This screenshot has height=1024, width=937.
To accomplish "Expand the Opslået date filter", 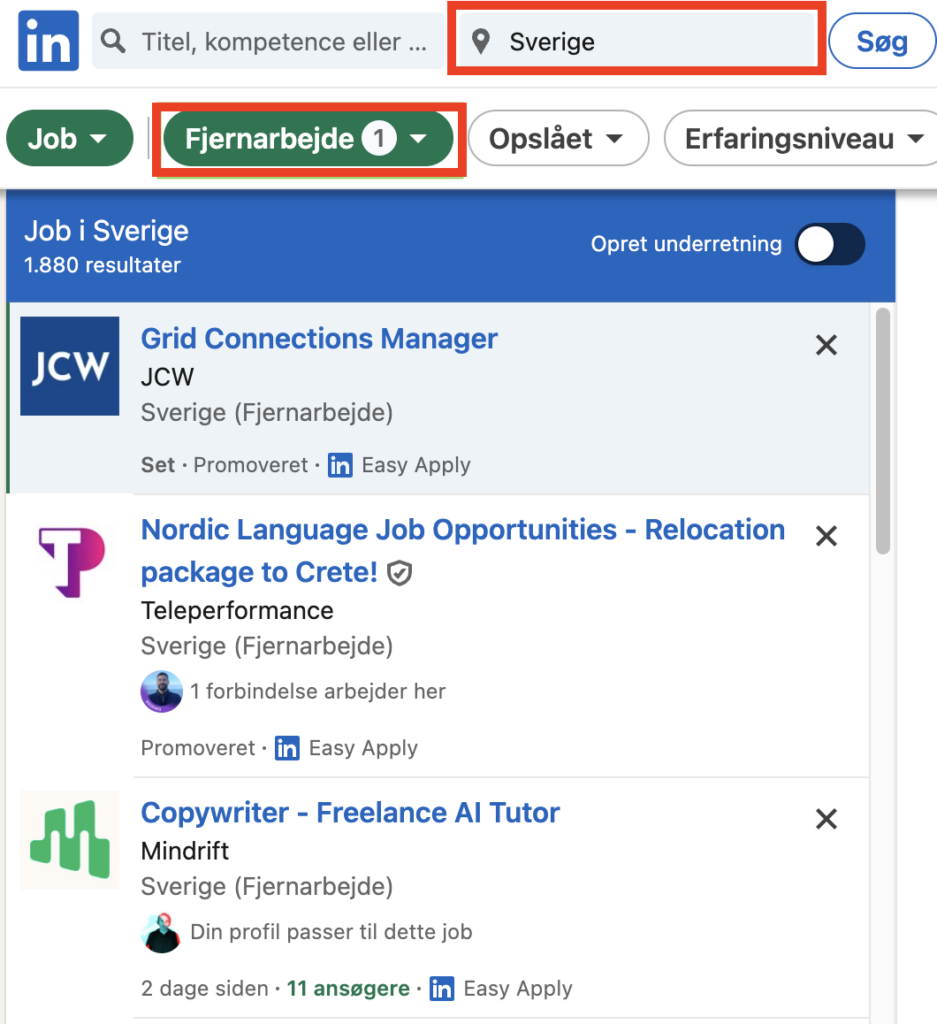I will click(x=557, y=139).
